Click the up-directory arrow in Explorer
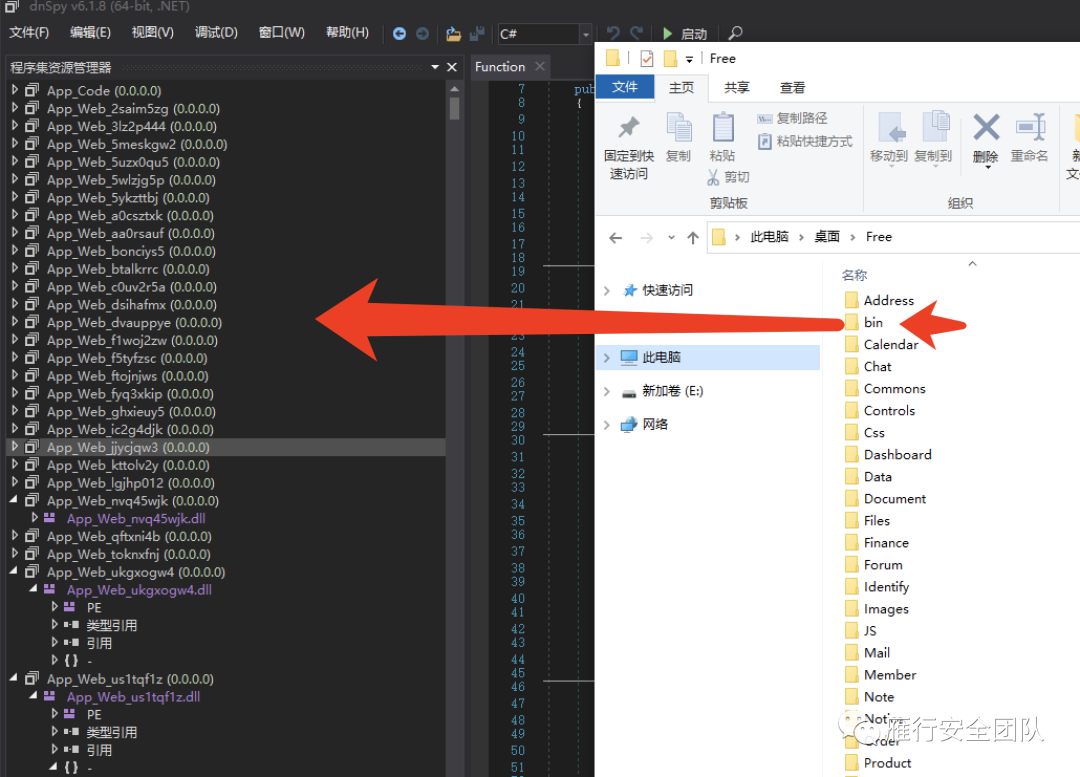Viewport: 1080px width, 777px height. [692, 238]
